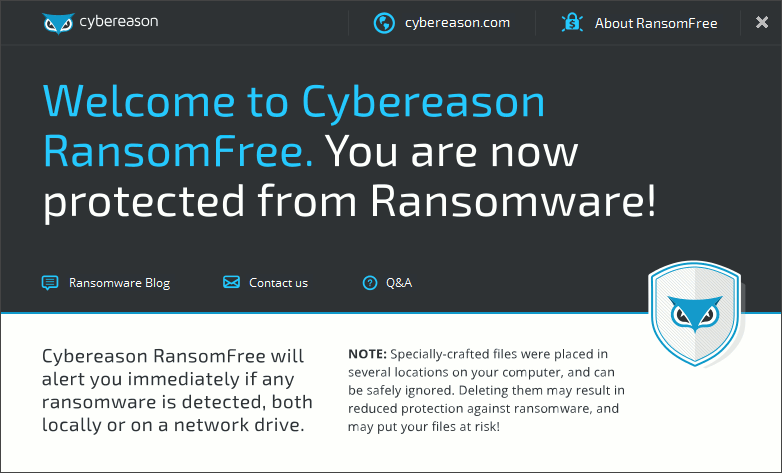This screenshot has height=473, width=782.
Task: Click the 'You are now' headline words
Action: (452, 151)
